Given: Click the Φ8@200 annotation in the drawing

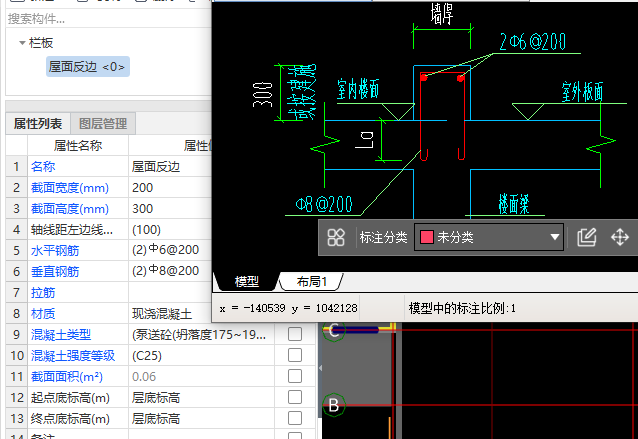Looking at the screenshot, I should [324, 204].
